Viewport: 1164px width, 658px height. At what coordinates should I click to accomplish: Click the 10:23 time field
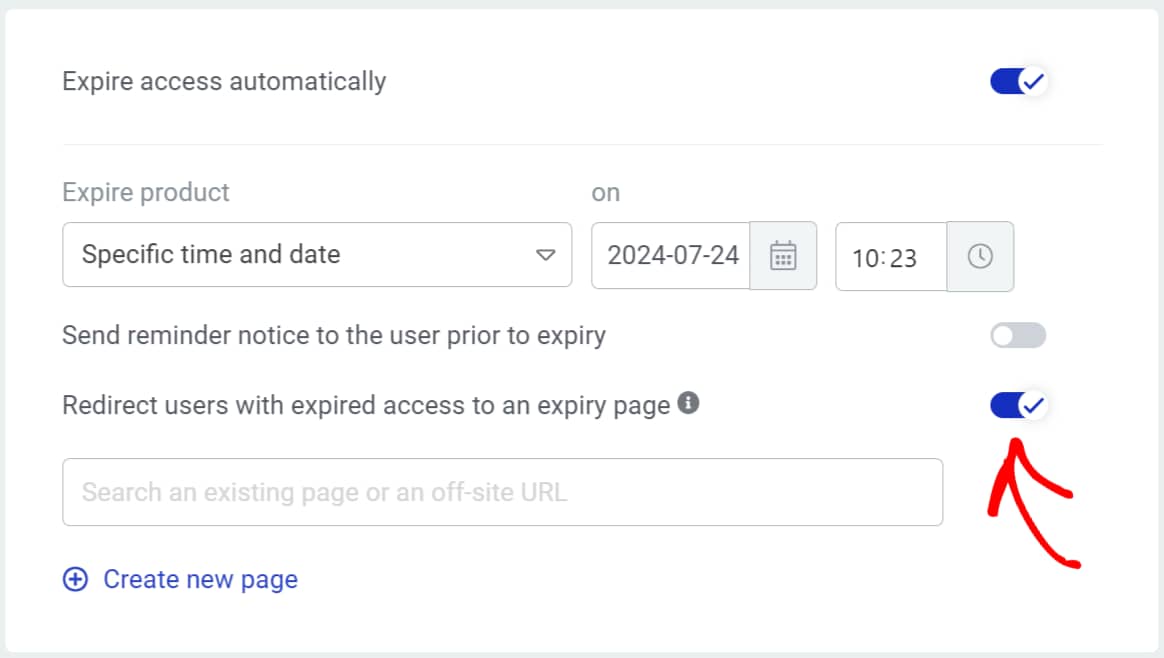click(x=892, y=257)
